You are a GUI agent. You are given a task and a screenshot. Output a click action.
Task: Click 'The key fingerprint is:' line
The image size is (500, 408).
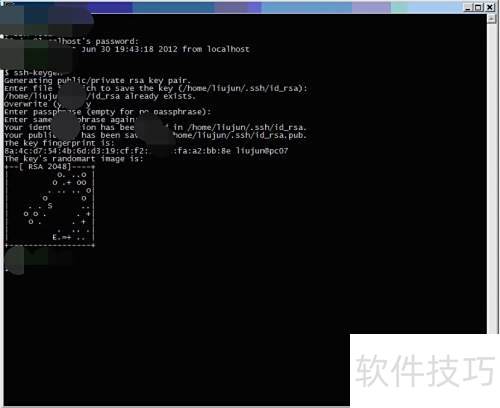tap(59, 143)
